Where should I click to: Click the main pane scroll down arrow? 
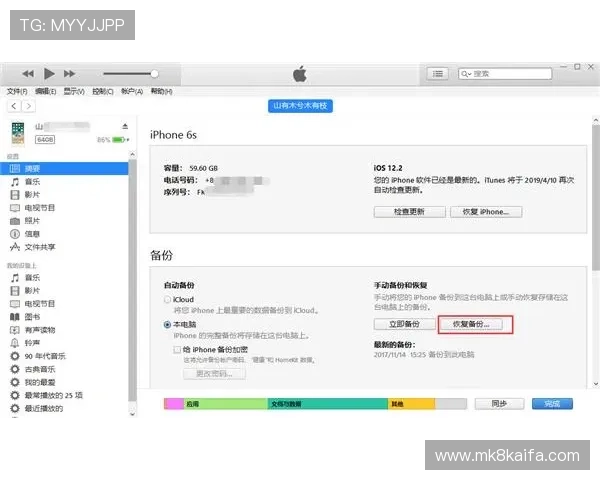pyautogui.click(x=596, y=384)
